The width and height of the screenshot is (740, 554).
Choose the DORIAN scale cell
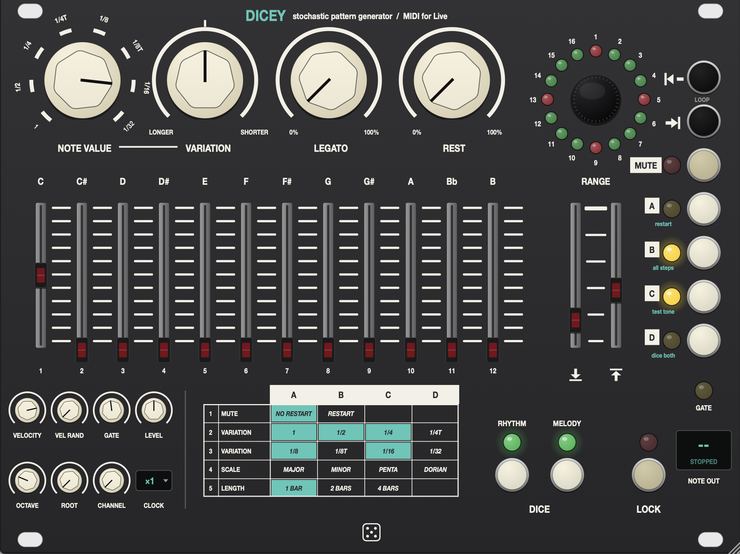pos(435,470)
